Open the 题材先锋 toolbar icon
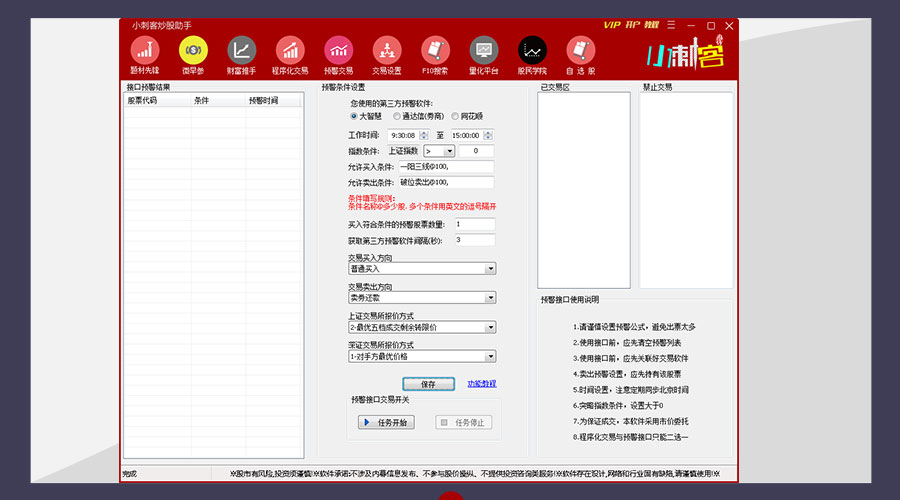Image resolution: width=900 pixels, height=500 pixels. coord(145,56)
